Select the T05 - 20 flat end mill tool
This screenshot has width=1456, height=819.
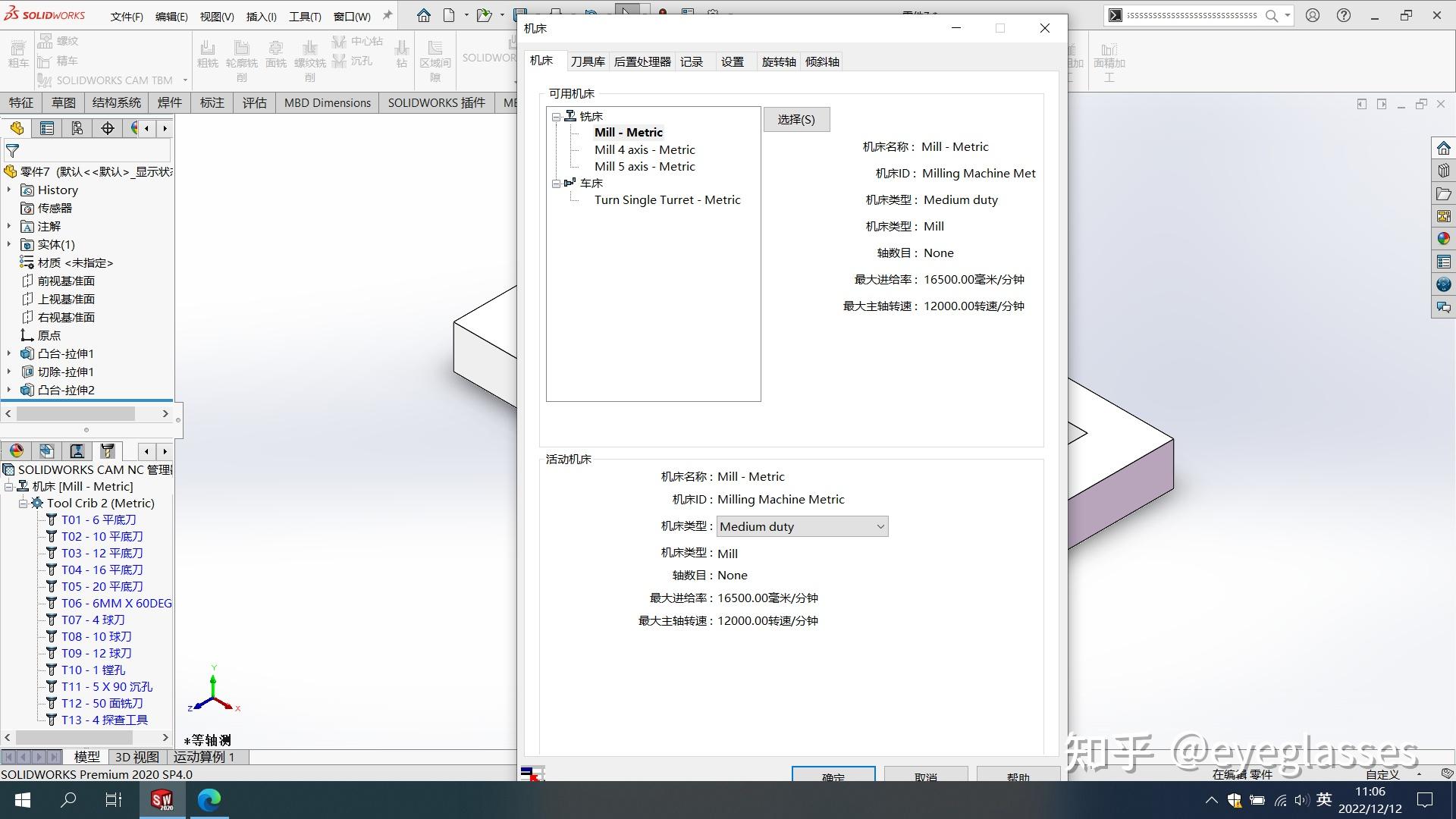coord(102,586)
